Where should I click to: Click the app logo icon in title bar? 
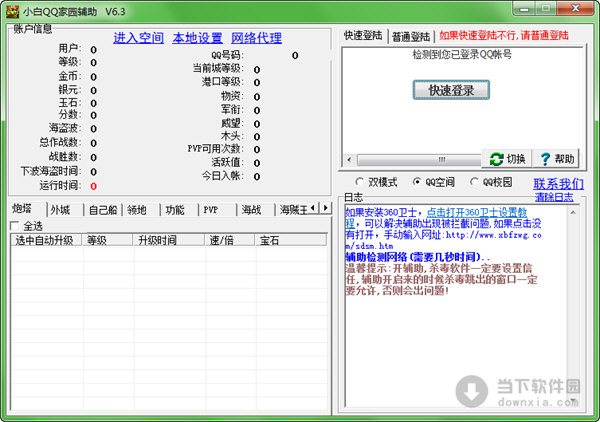point(12,11)
